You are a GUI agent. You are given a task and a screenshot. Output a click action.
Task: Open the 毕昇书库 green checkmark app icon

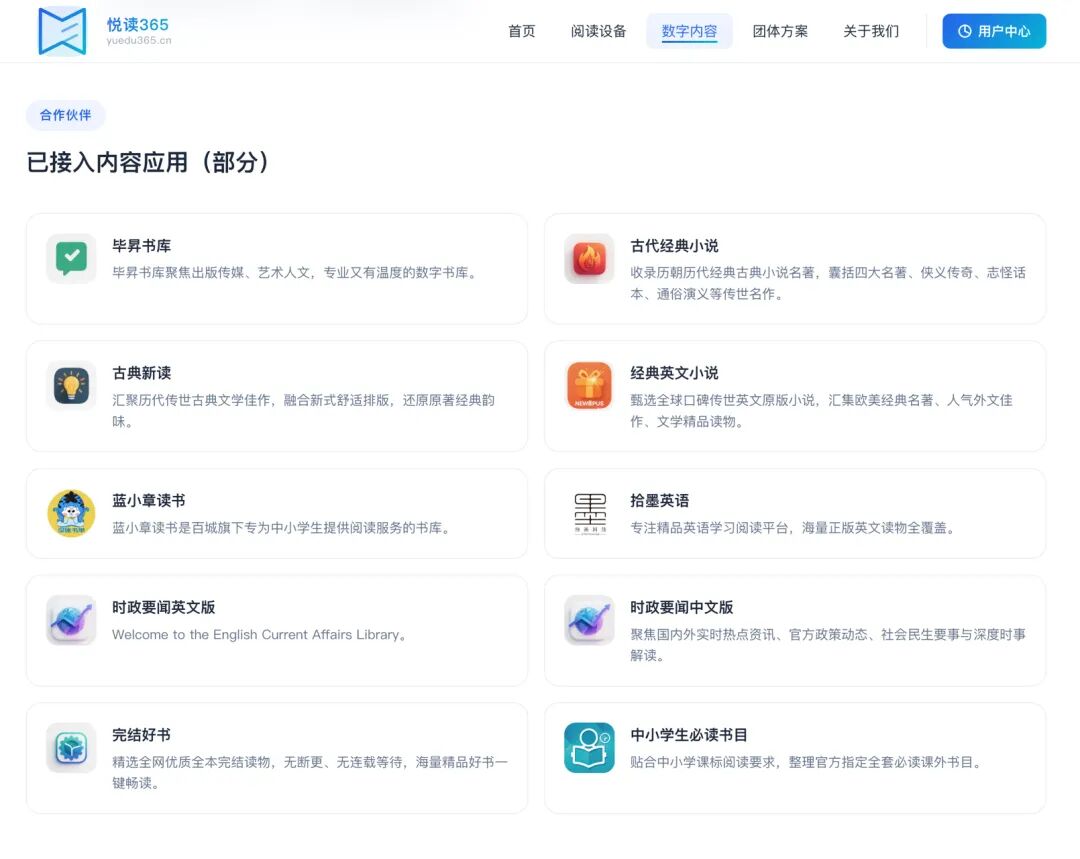[x=71, y=258]
